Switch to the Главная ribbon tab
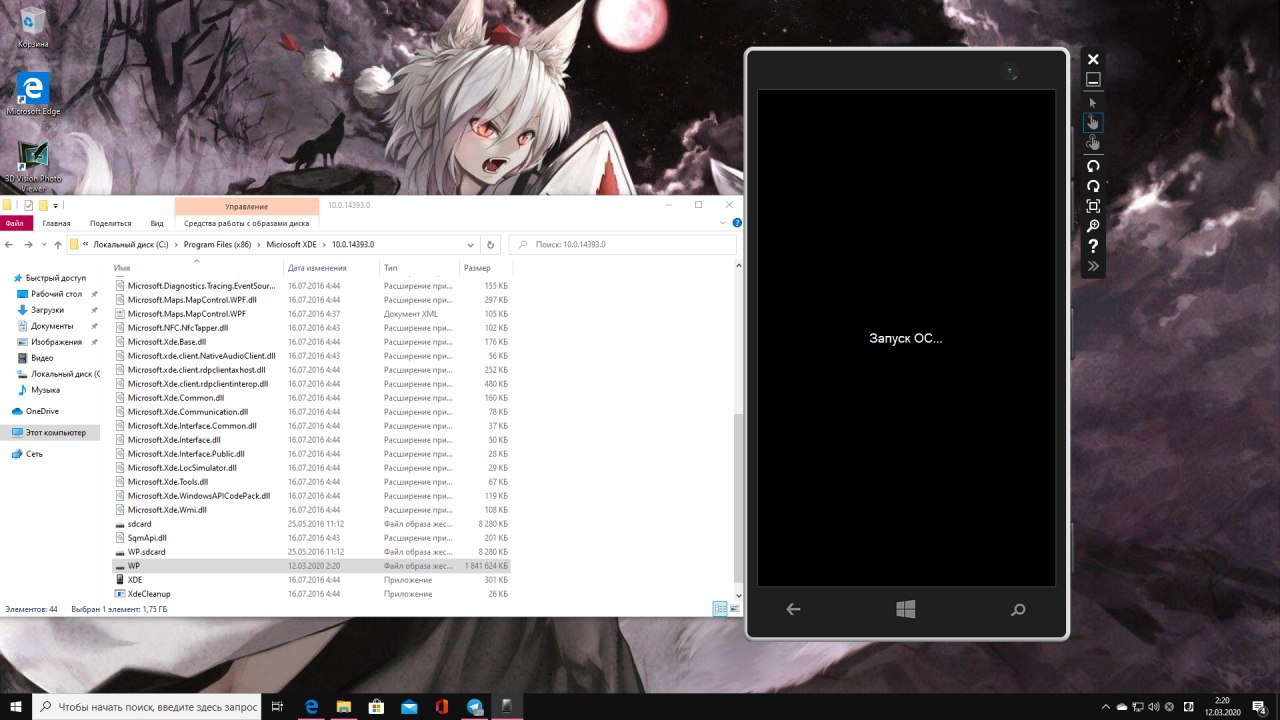 (x=56, y=223)
